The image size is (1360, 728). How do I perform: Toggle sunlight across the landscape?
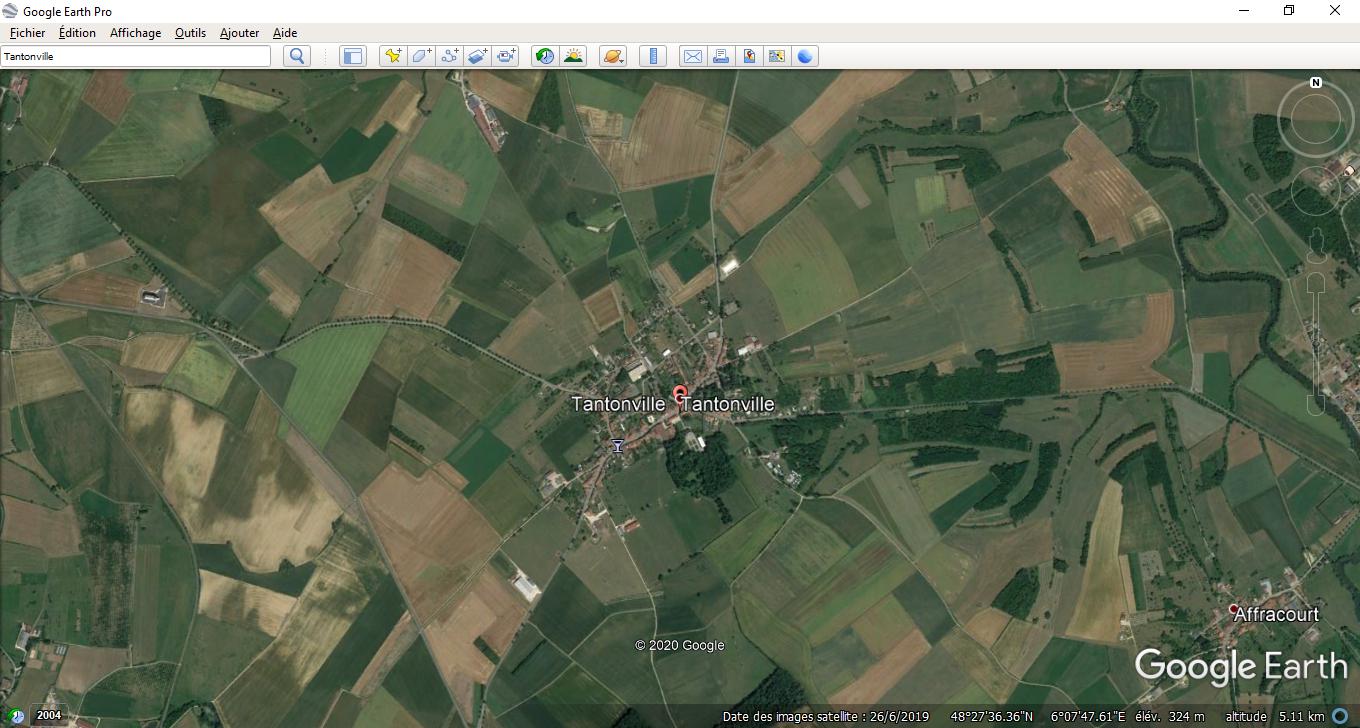573,56
